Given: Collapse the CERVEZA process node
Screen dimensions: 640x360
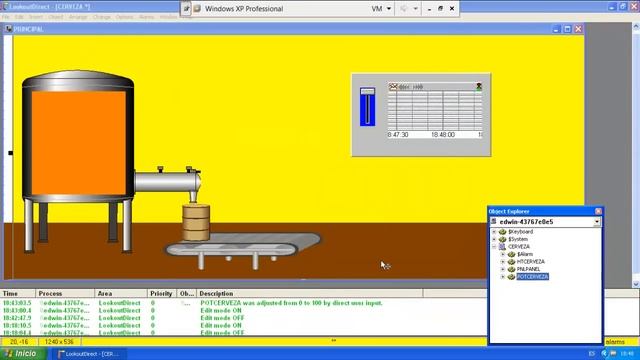Looking at the screenshot, I should (494, 247).
